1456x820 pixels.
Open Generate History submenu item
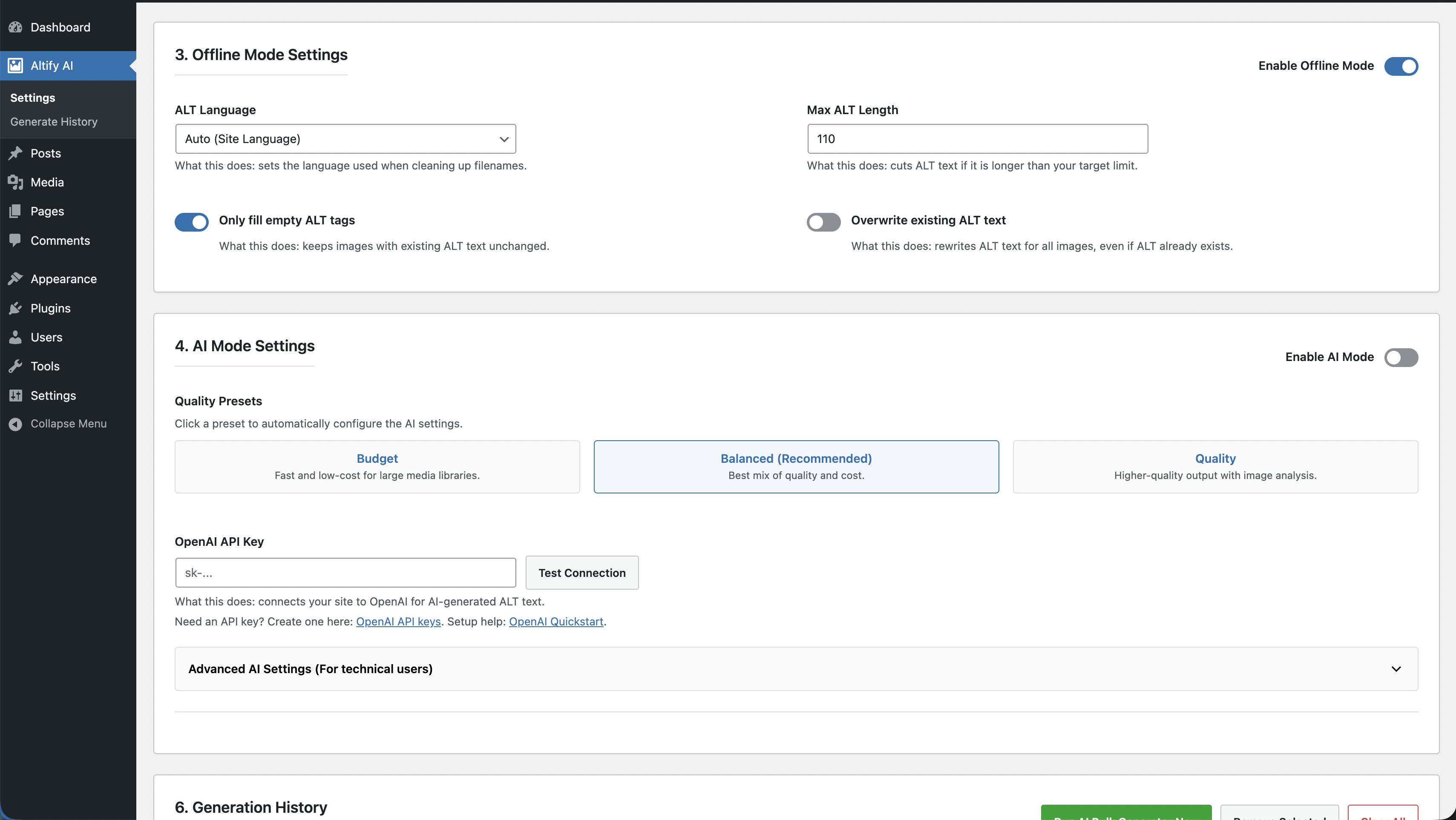pyautogui.click(x=54, y=121)
